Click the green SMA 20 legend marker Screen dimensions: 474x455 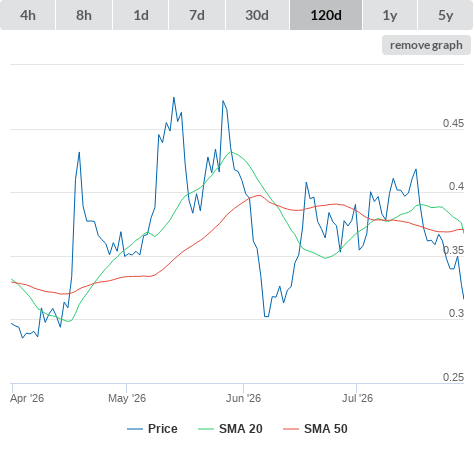(x=206, y=429)
